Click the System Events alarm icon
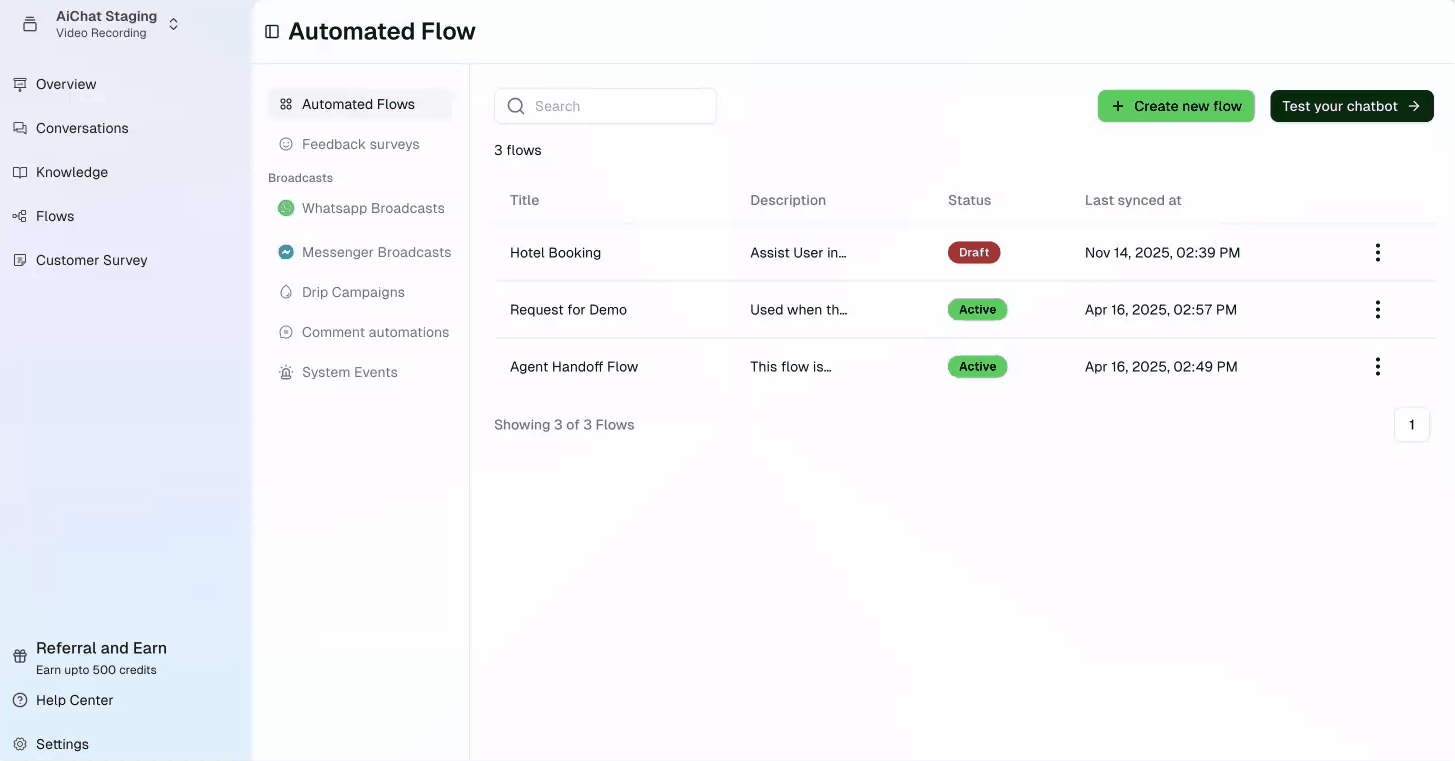The image size is (1455, 761). [286, 372]
